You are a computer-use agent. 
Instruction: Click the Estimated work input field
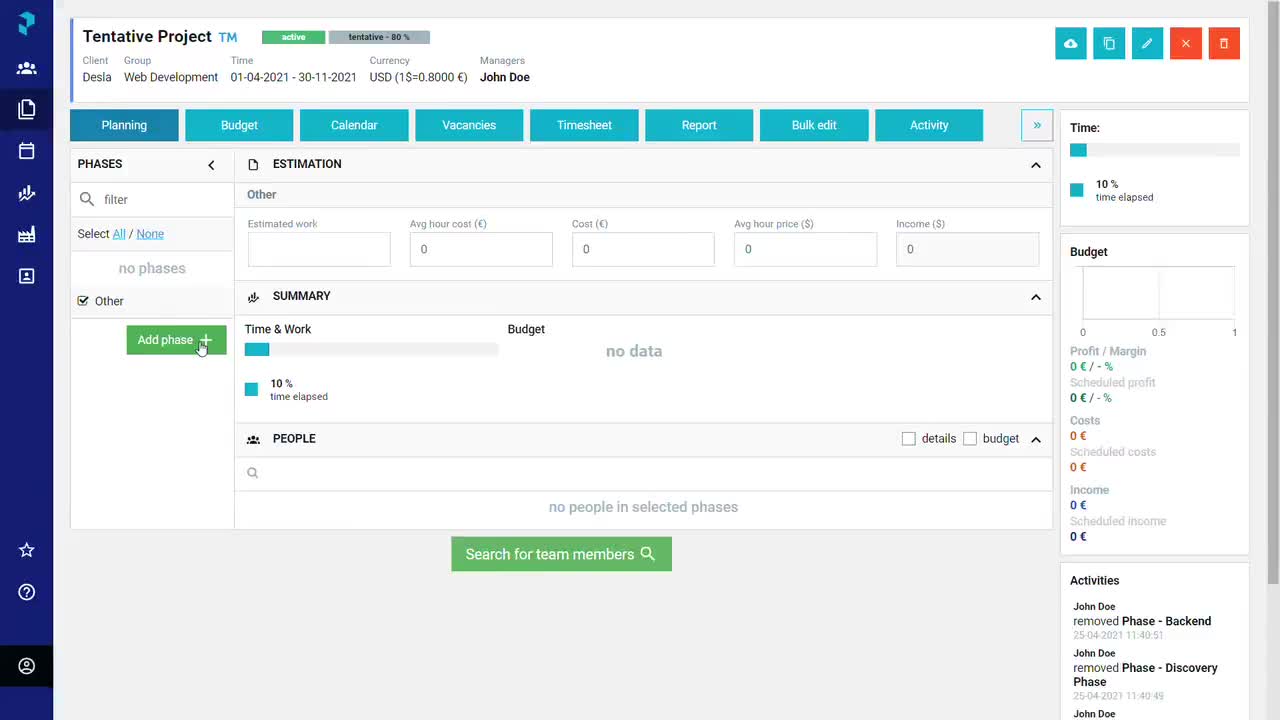point(319,249)
